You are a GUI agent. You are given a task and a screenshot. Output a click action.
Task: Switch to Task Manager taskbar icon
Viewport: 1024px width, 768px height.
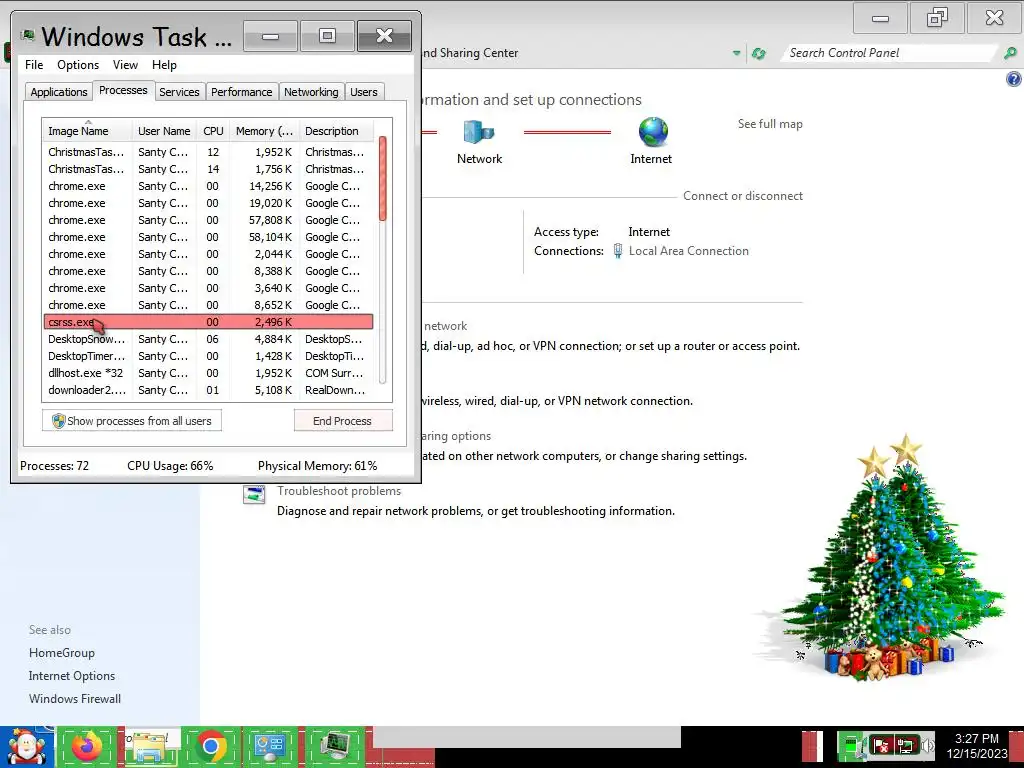point(336,746)
